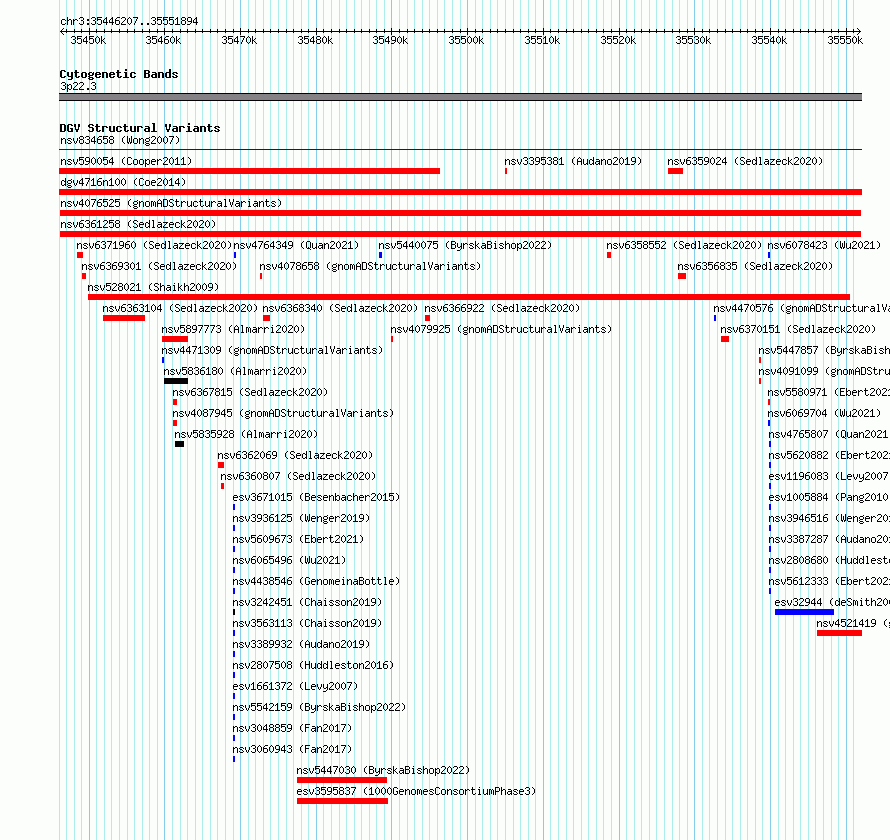
Task: Click the nsv5897773 (Almarri2020) red bar
Action: pos(175,339)
